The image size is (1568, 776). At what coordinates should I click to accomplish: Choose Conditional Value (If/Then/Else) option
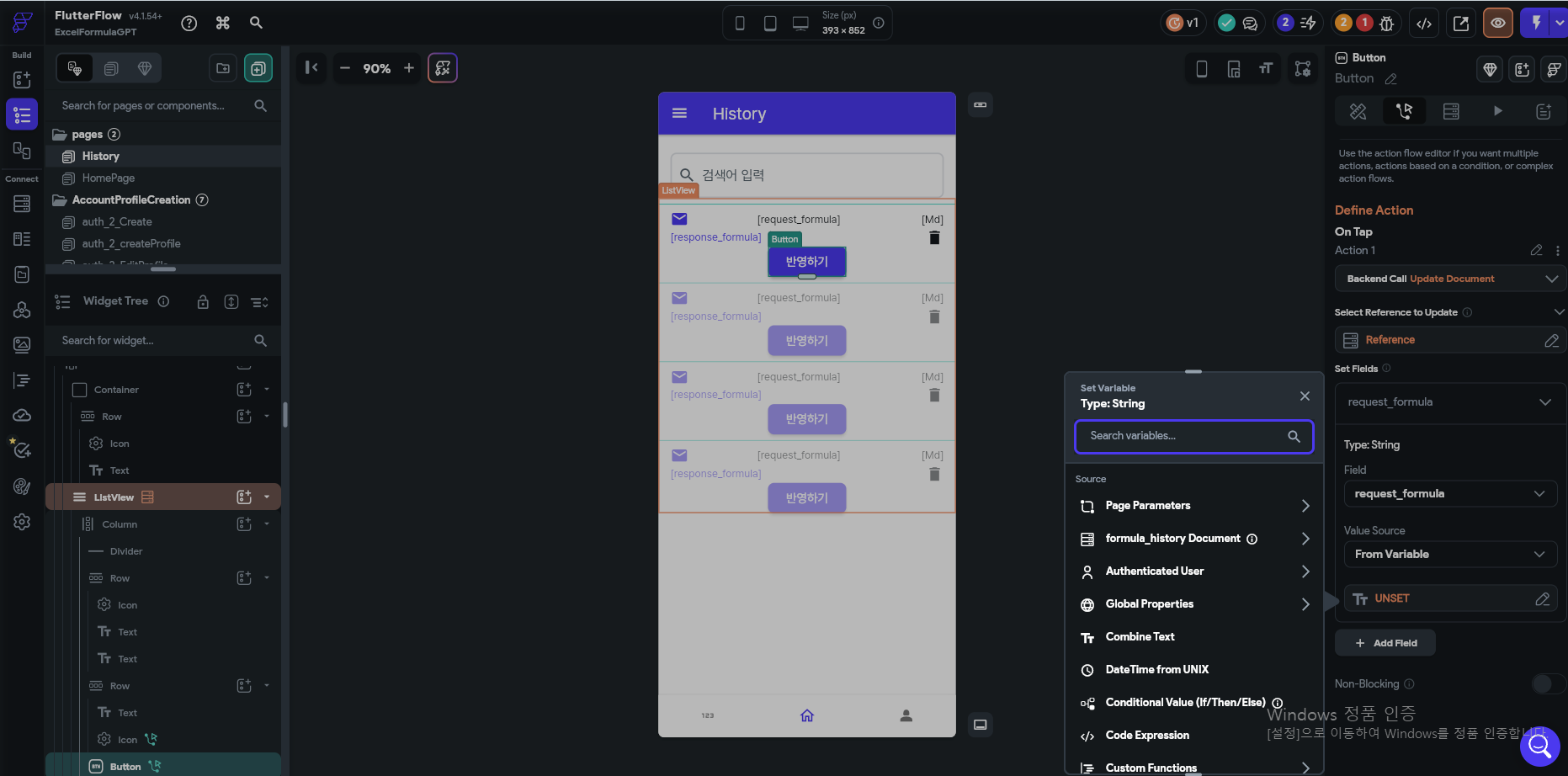[x=1194, y=703]
